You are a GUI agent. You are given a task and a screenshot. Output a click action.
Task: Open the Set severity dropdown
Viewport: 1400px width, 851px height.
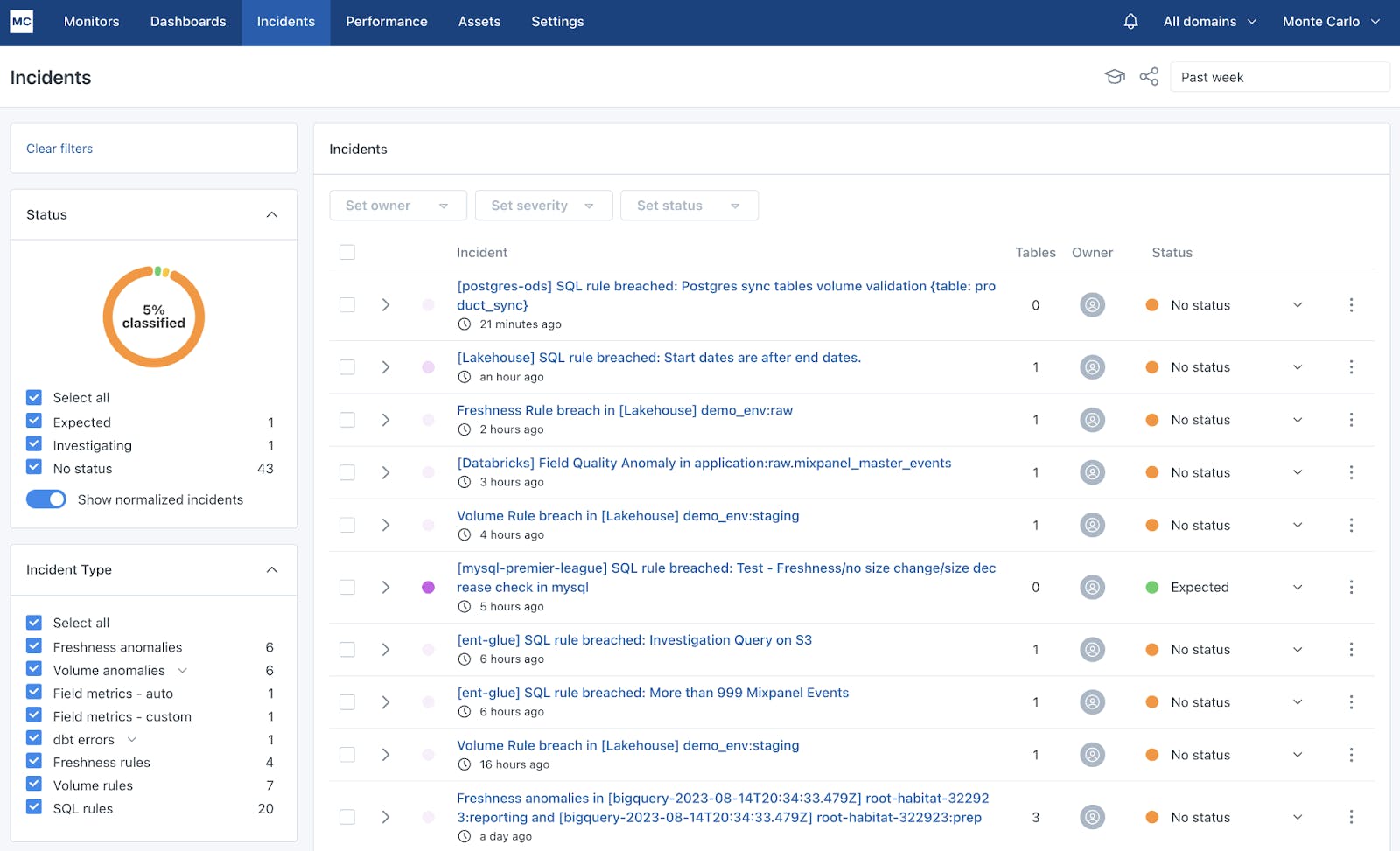coord(543,206)
